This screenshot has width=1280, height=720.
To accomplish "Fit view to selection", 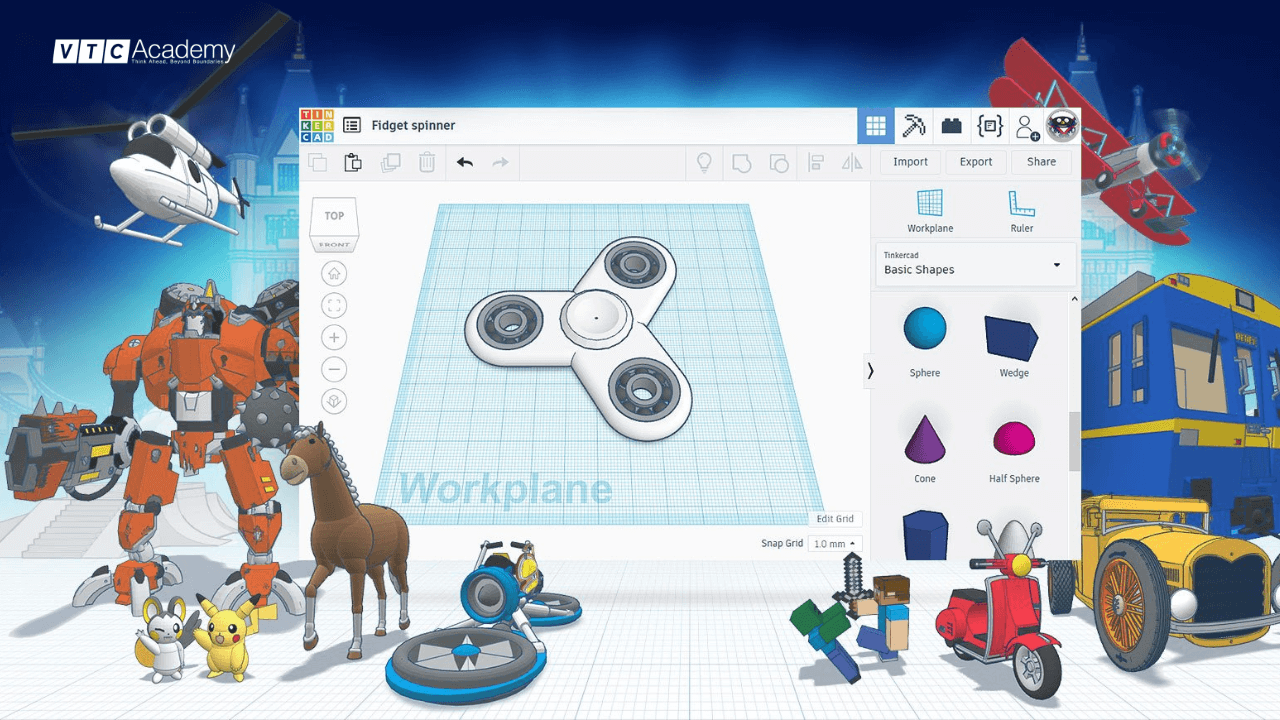I will 334,305.
